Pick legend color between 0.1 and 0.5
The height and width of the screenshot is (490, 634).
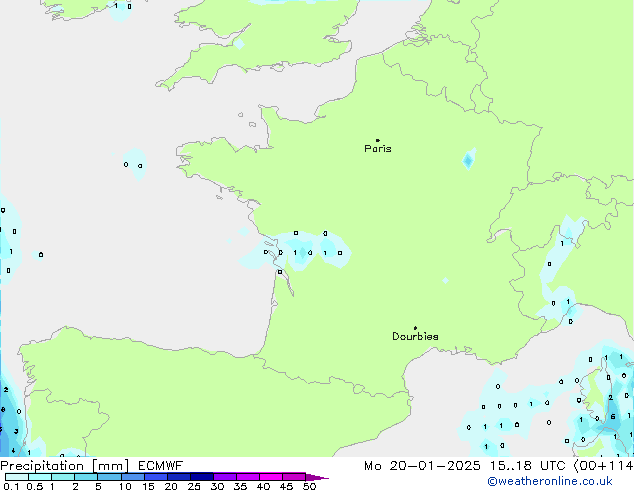tap(17, 477)
